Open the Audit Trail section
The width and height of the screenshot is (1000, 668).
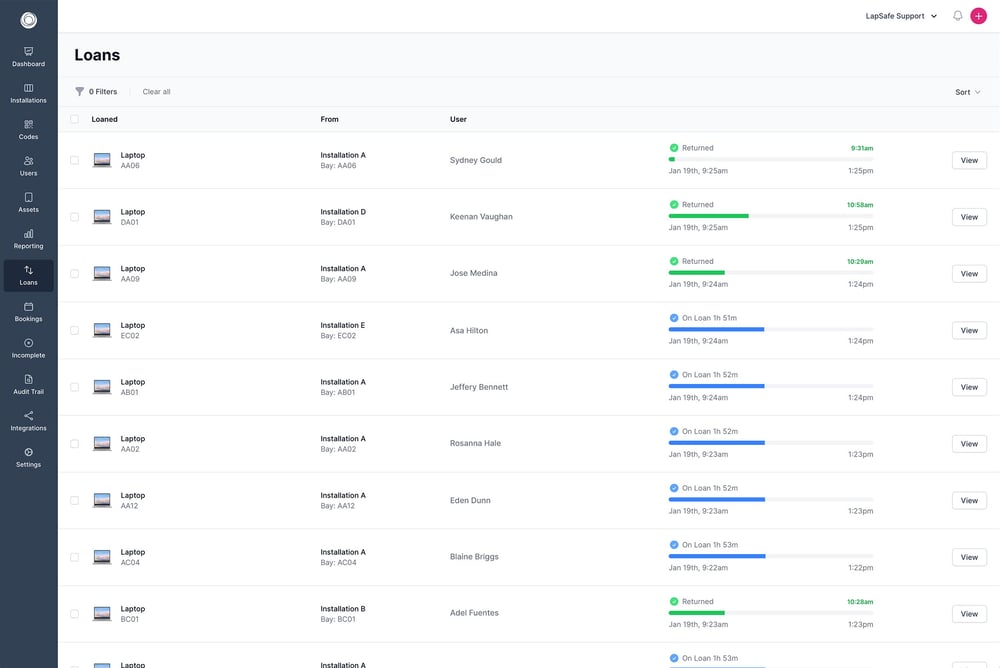click(28, 385)
